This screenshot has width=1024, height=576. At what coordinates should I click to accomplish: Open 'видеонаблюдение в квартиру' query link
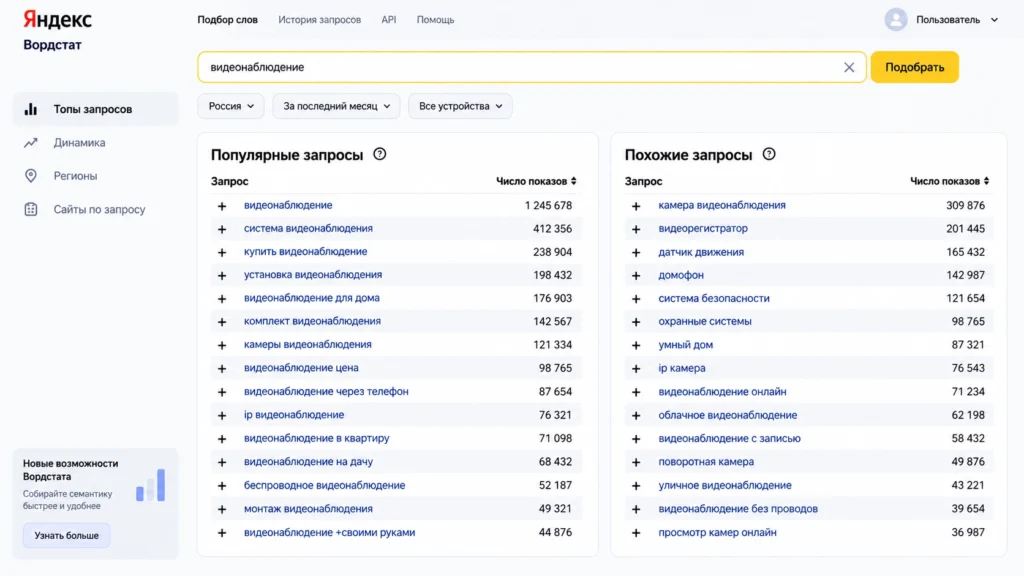click(316, 438)
